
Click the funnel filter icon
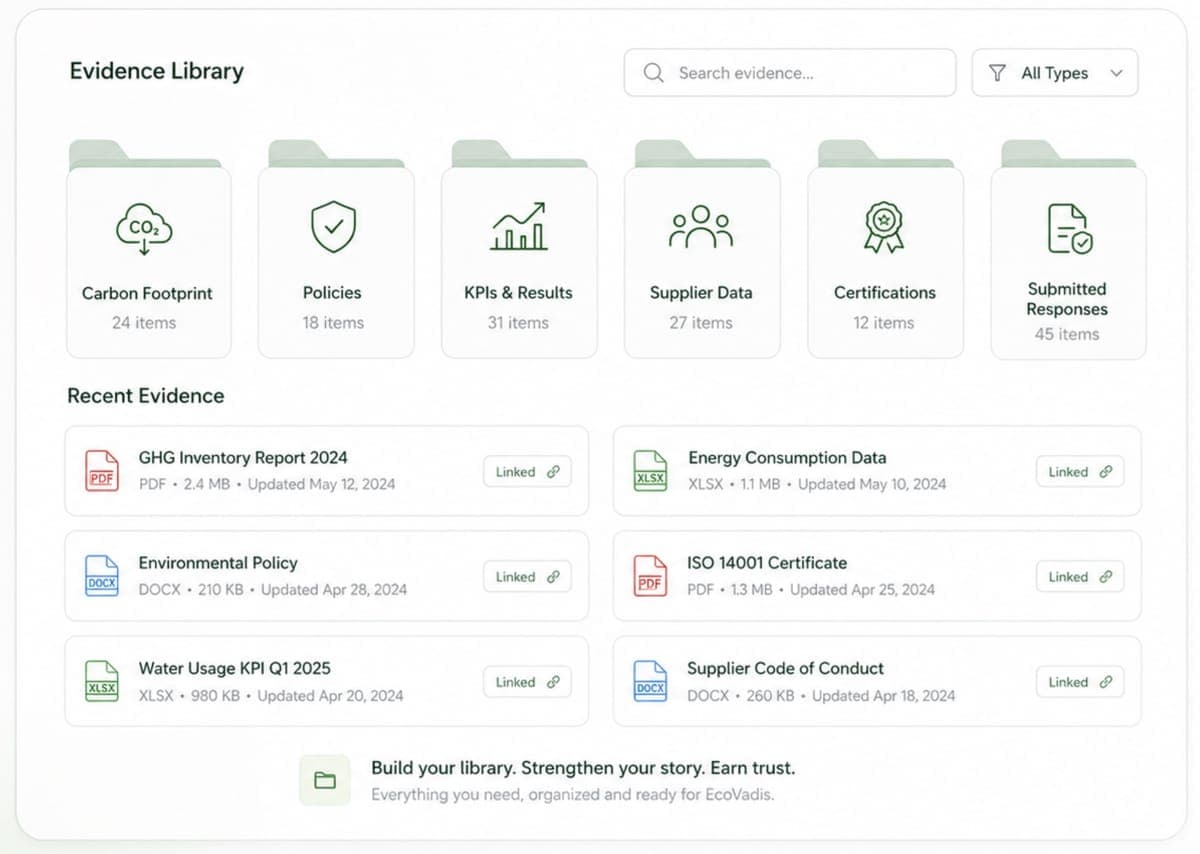point(997,73)
